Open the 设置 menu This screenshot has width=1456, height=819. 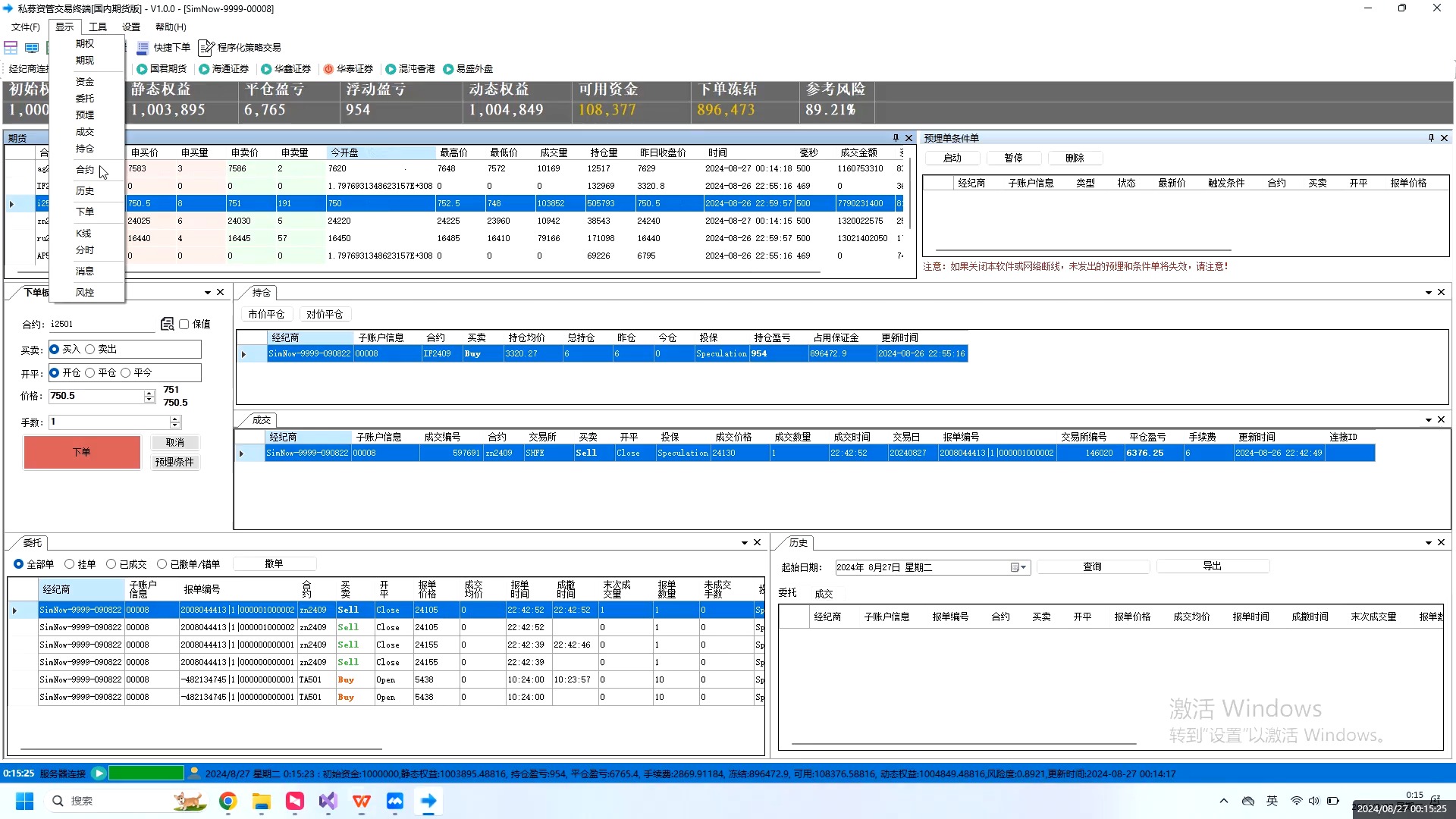pos(131,27)
